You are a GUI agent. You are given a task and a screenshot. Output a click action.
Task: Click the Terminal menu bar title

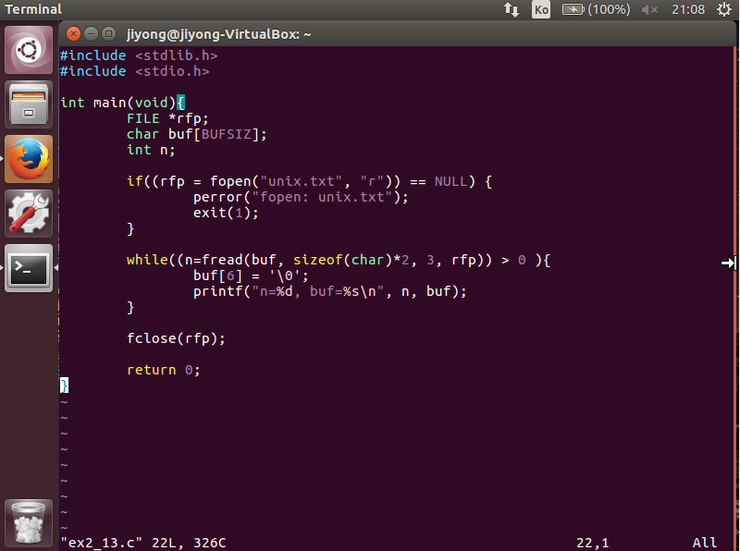click(x=33, y=9)
